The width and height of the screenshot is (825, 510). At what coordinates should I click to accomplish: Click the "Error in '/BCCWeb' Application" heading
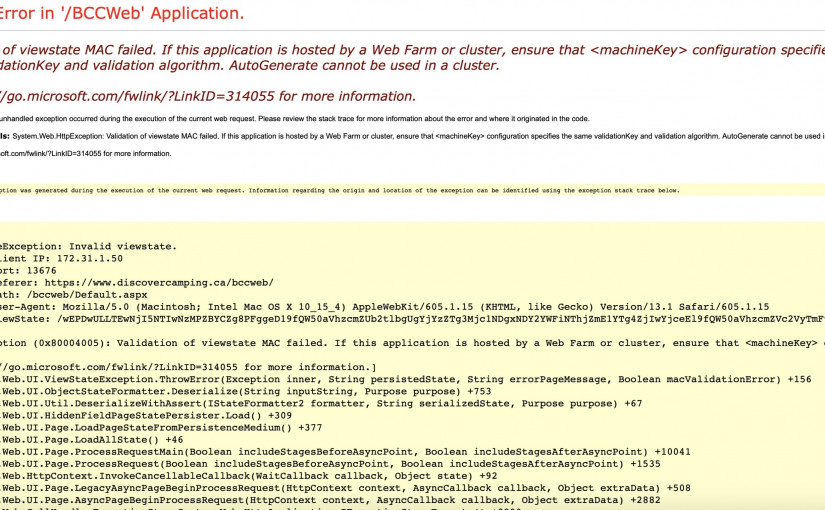pyautogui.click(x=120, y=14)
